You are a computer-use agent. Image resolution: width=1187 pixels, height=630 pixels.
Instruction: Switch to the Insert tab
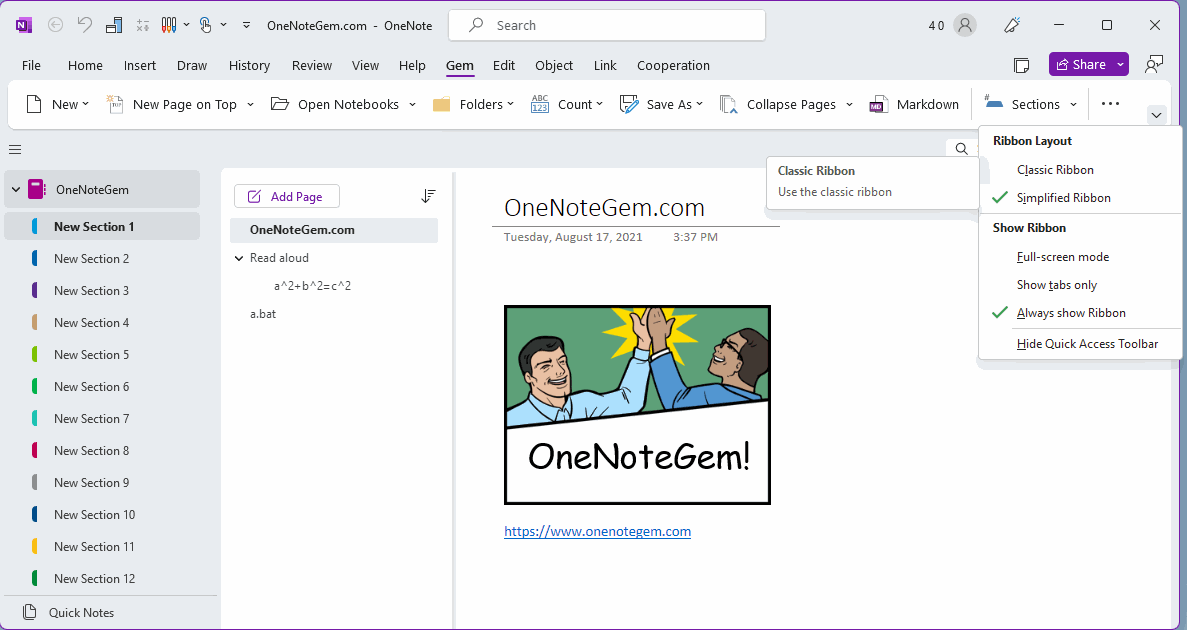pyautogui.click(x=140, y=65)
